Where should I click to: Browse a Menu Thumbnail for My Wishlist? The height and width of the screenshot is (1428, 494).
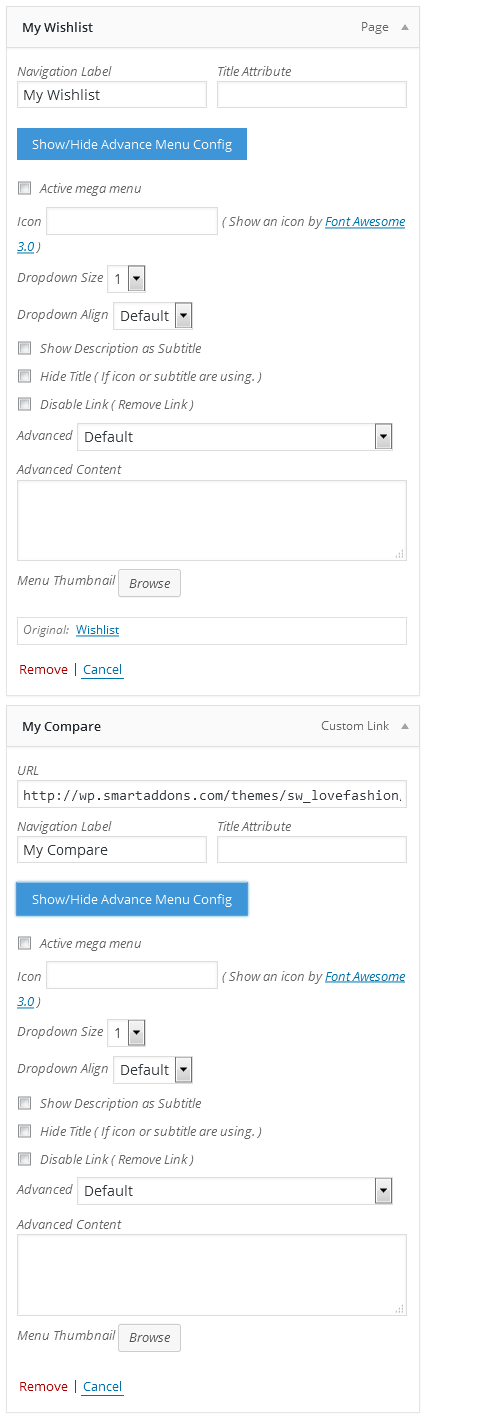pyautogui.click(x=150, y=583)
